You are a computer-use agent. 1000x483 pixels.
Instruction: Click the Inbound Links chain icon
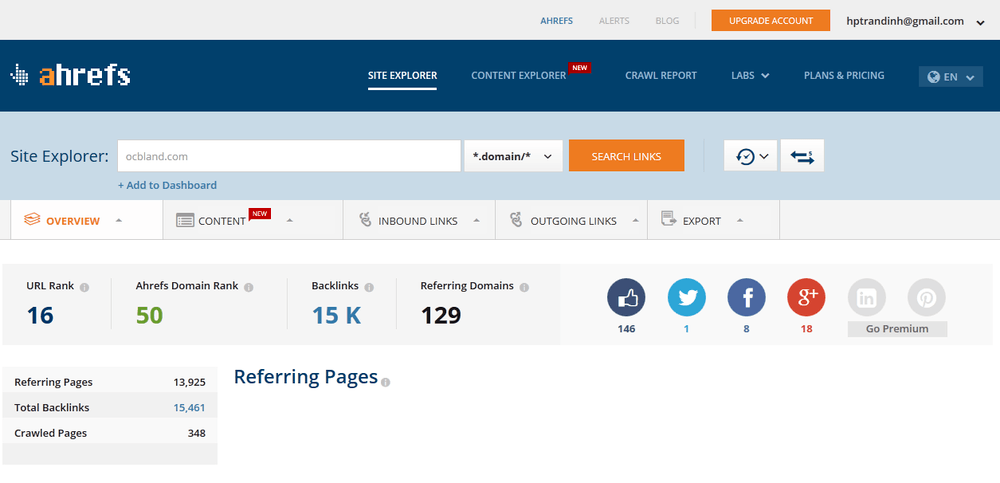365,220
